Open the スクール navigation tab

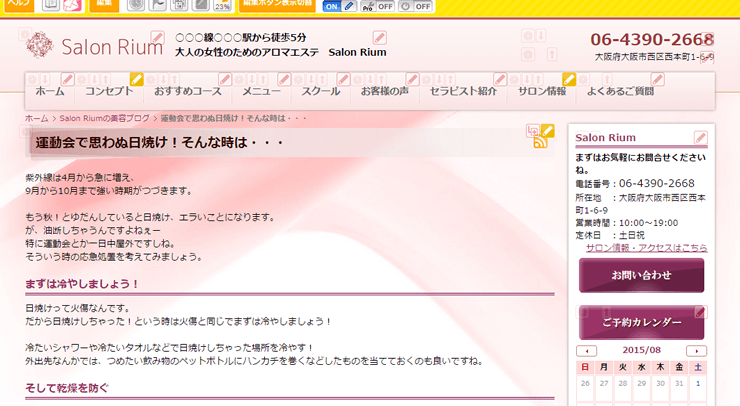[320, 91]
